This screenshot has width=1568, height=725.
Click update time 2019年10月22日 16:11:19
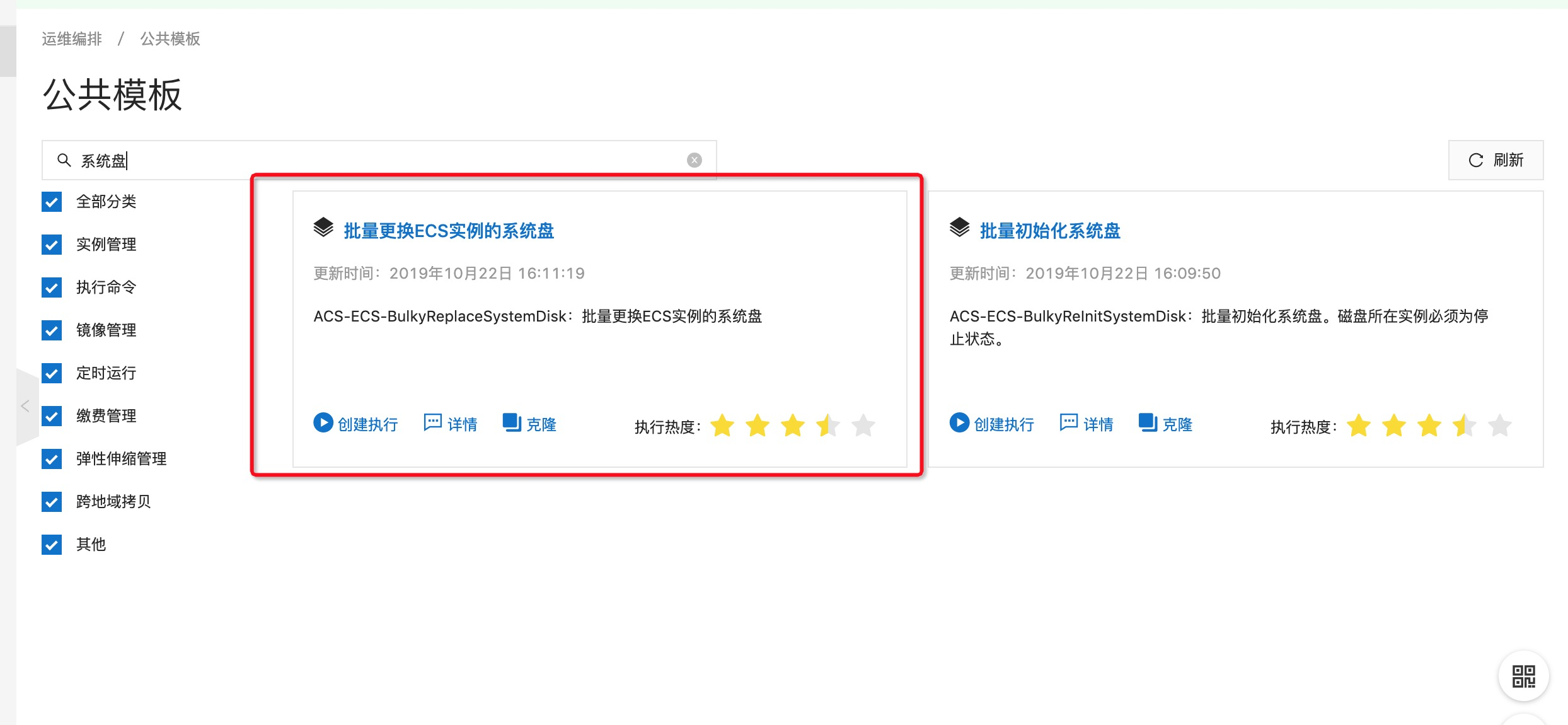point(487,273)
